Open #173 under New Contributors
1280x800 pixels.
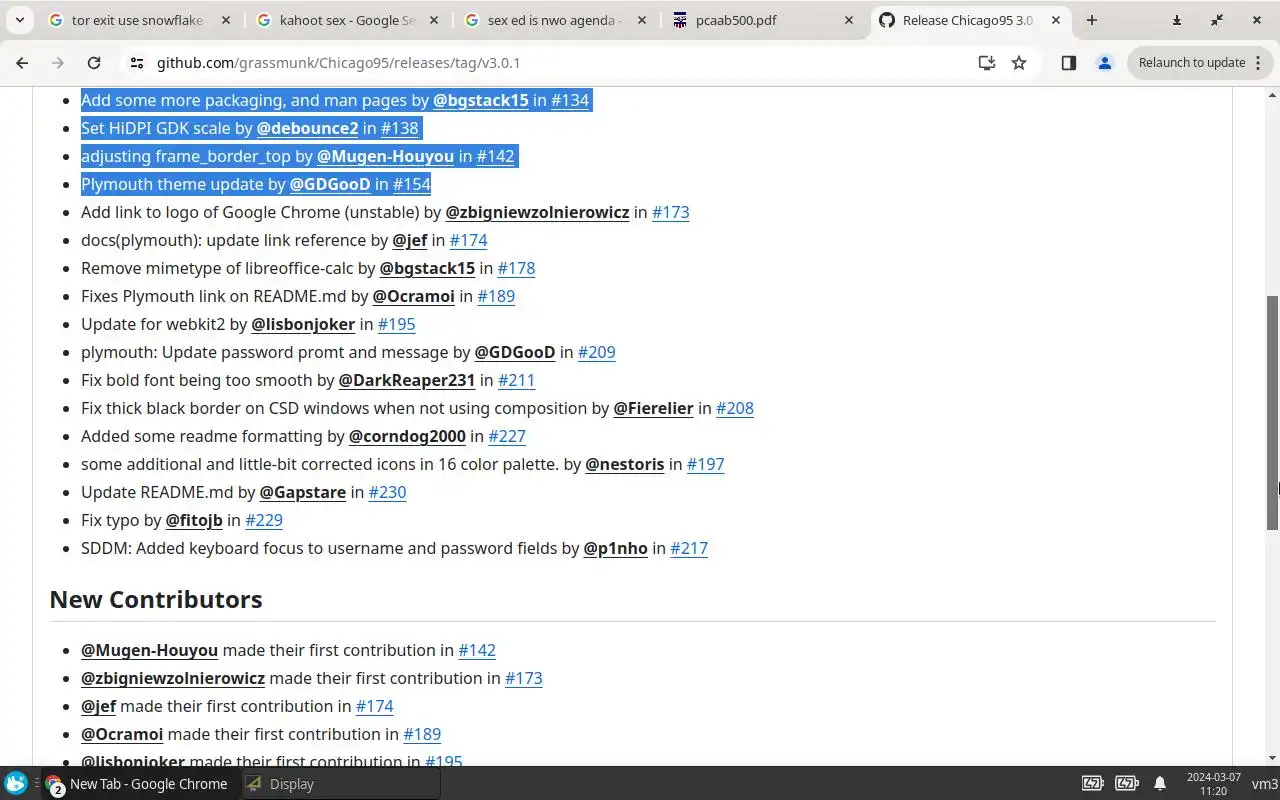click(524, 678)
